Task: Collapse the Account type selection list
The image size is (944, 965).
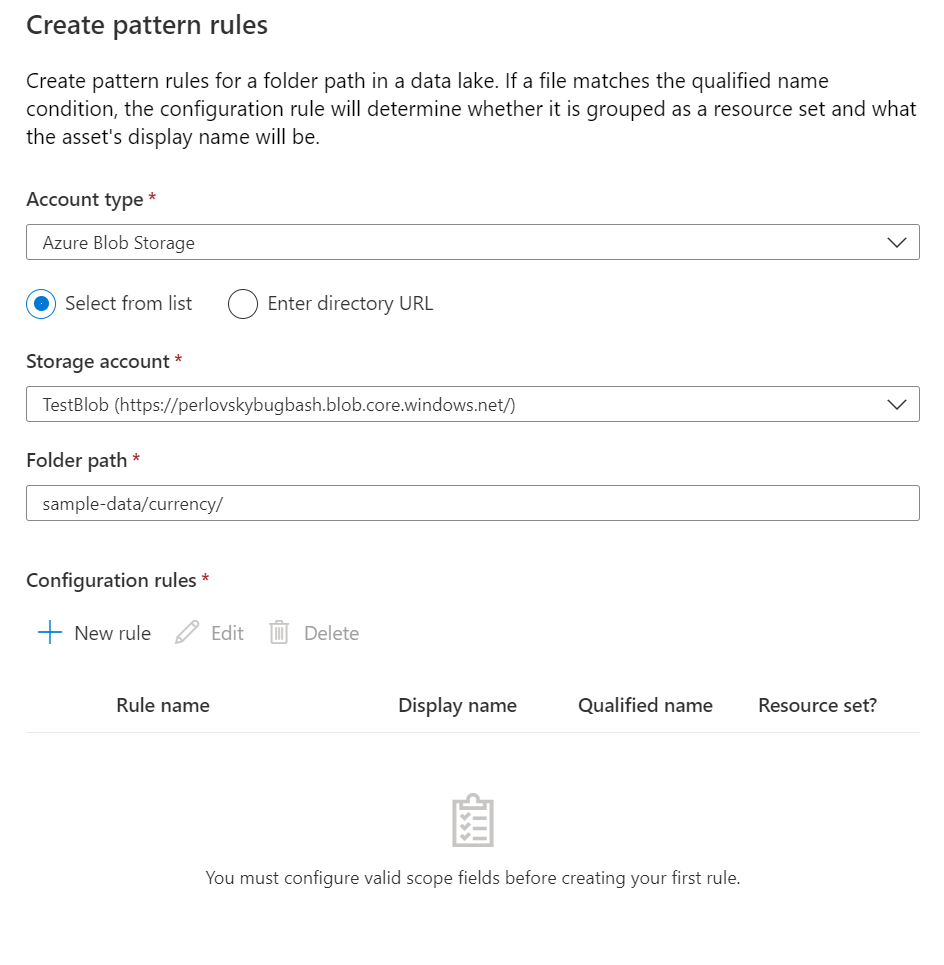Action: pos(899,242)
